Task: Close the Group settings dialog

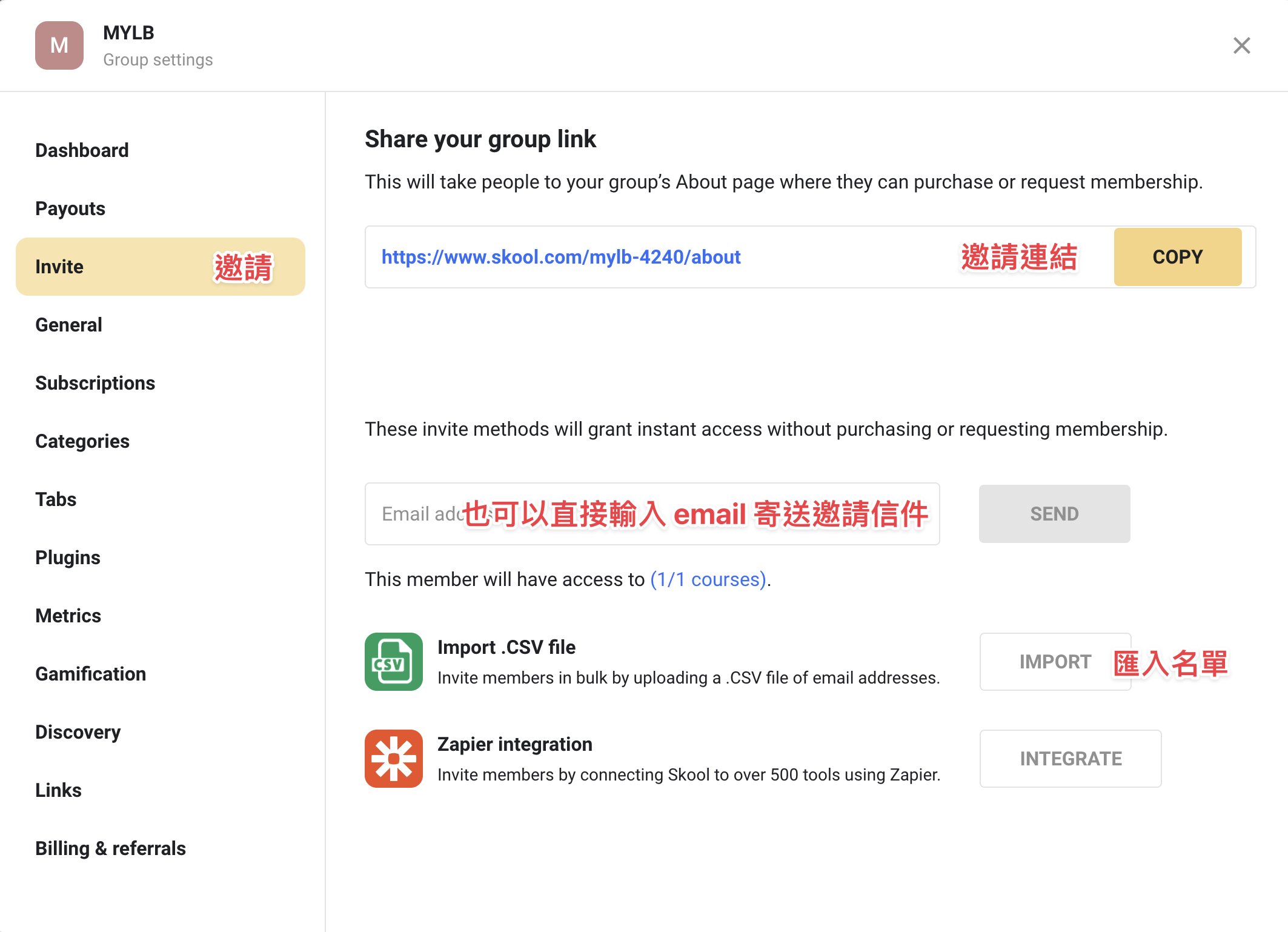Action: (x=1242, y=45)
